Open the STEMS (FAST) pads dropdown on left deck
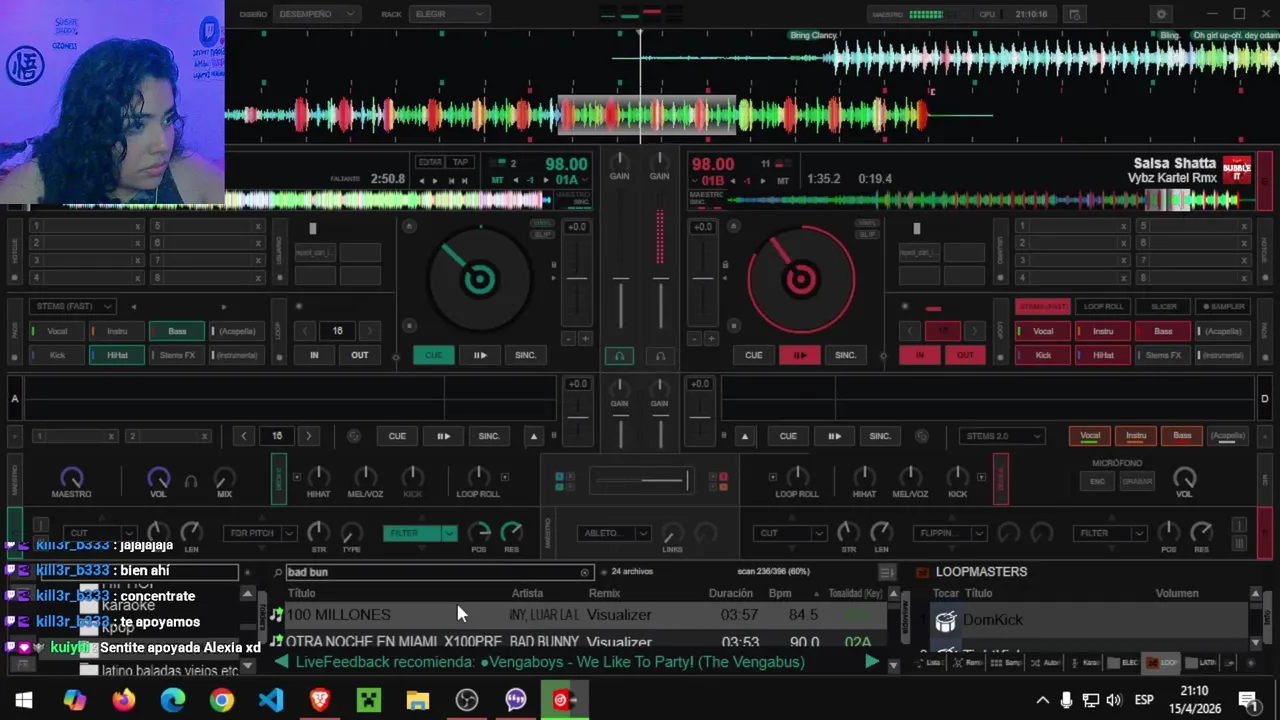 [73, 306]
